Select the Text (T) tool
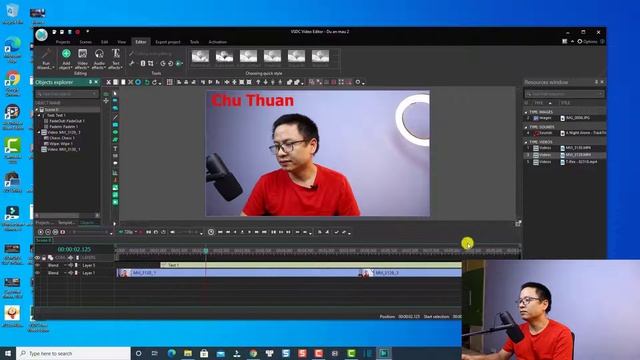This screenshot has height=360, width=640. pyautogui.click(x=115, y=148)
